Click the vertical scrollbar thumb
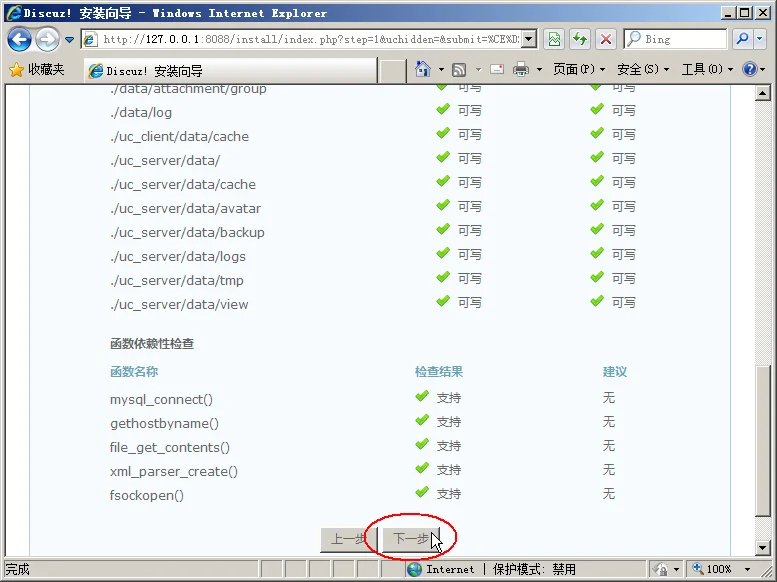Viewport: 777px width, 582px height. pyautogui.click(x=763, y=441)
